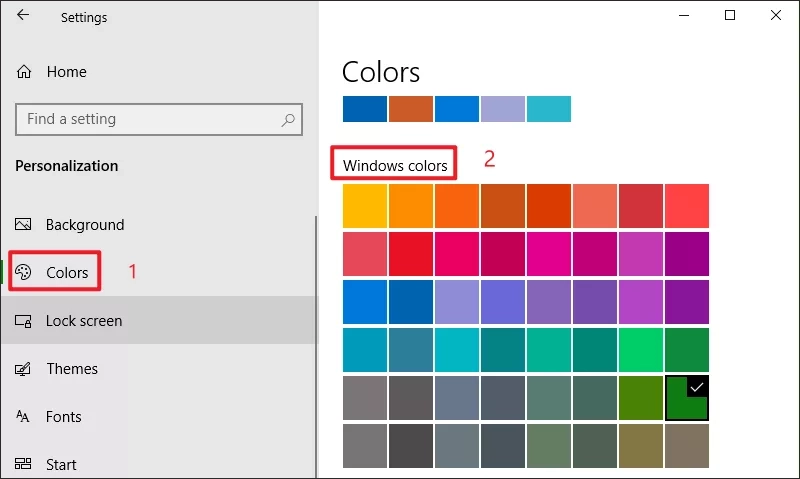Pick the dark blue swatch above Windows colors

tap(365, 109)
